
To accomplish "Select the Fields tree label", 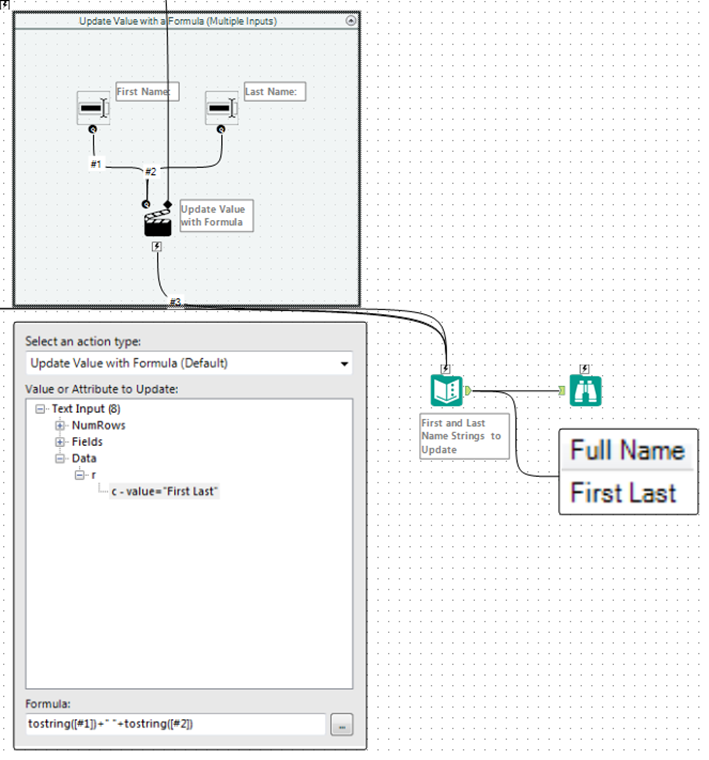I will [x=87, y=442].
